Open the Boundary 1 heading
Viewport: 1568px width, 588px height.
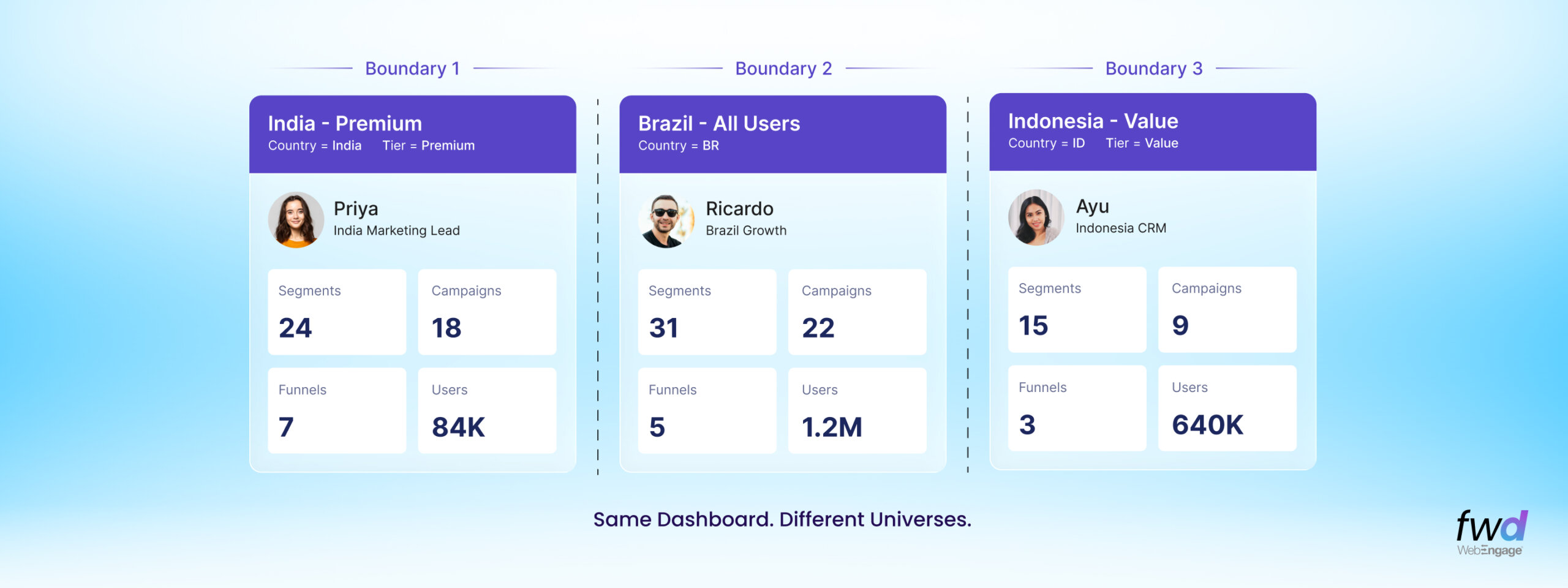coord(412,69)
